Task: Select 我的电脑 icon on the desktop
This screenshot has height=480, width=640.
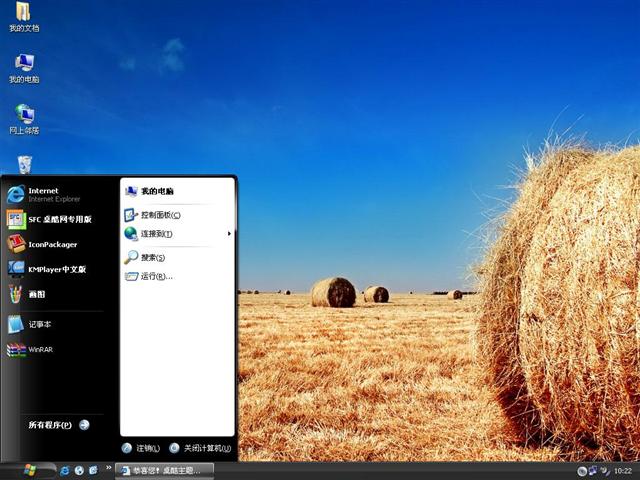Action: click(24, 69)
